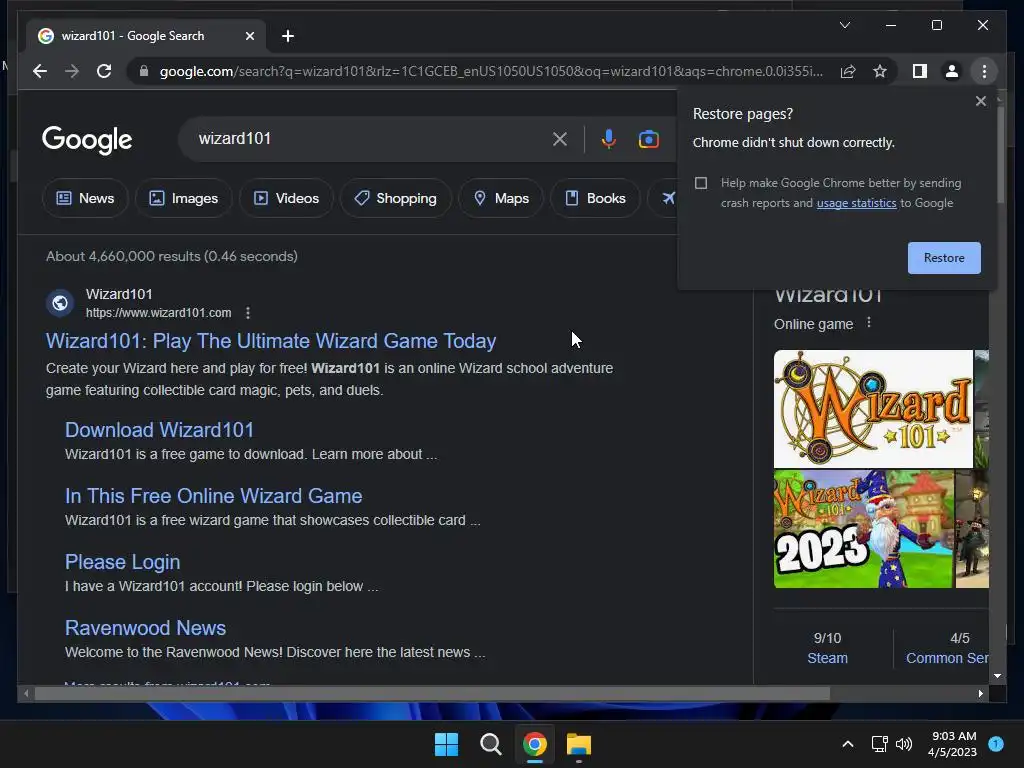The width and height of the screenshot is (1024, 768).
Task: Open notification badge in system tray
Action: point(996,743)
